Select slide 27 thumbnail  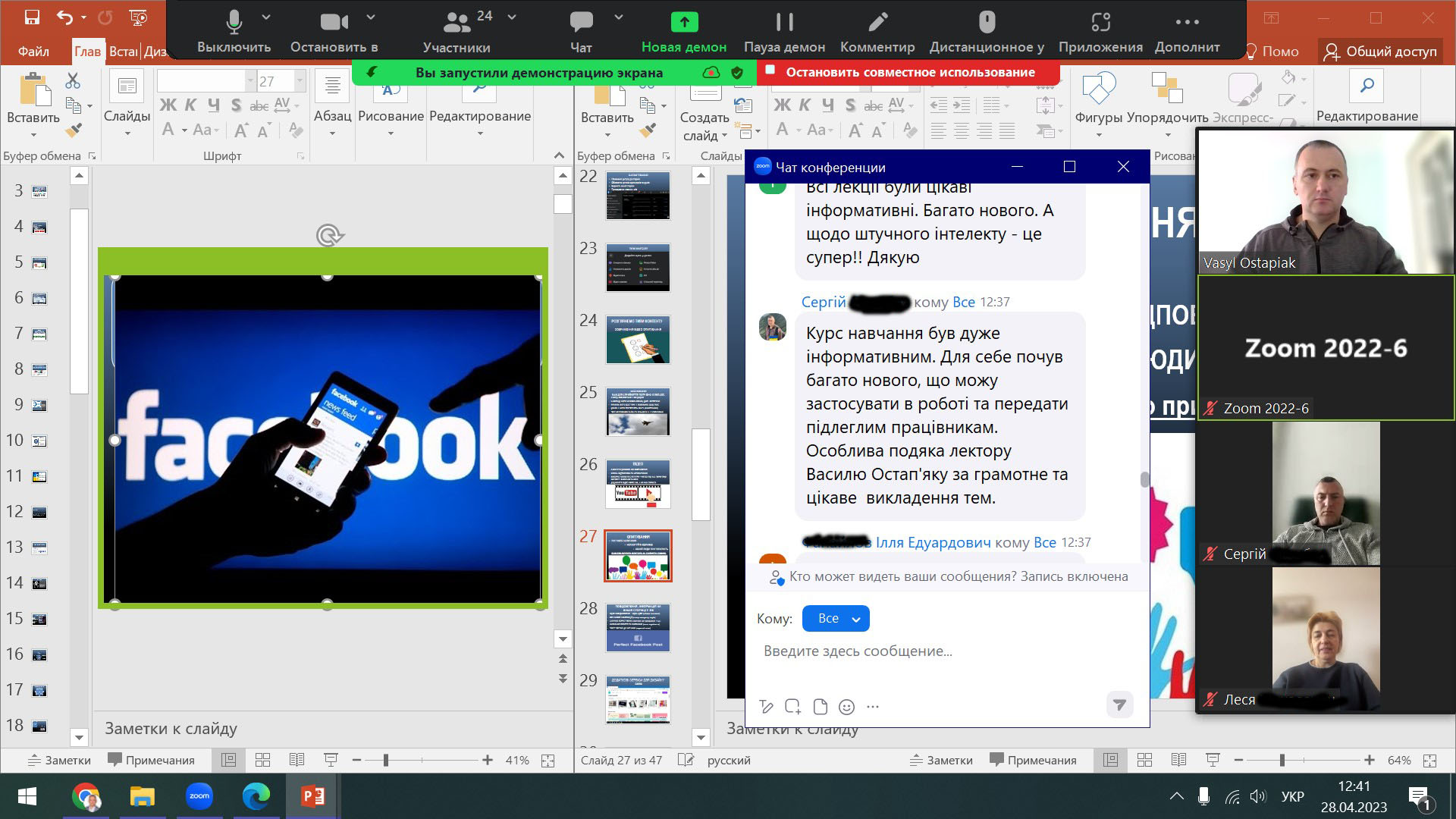pos(638,556)
